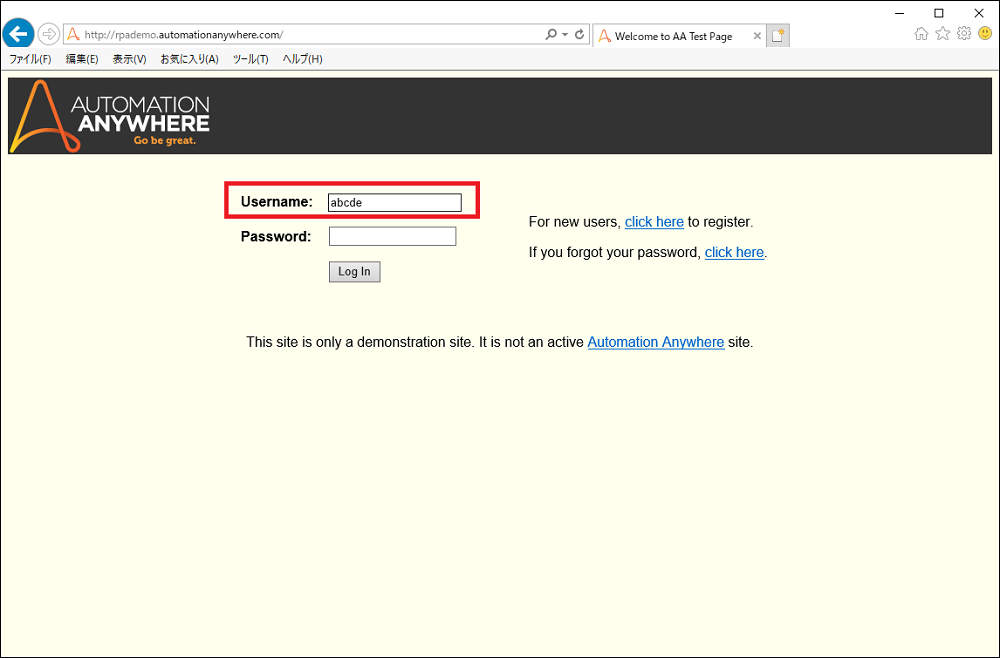The width and height of the screenshot is (1000, 658).
Task: Open the address bar autocomplete dropdown arrow
Action: pos(564,33)
